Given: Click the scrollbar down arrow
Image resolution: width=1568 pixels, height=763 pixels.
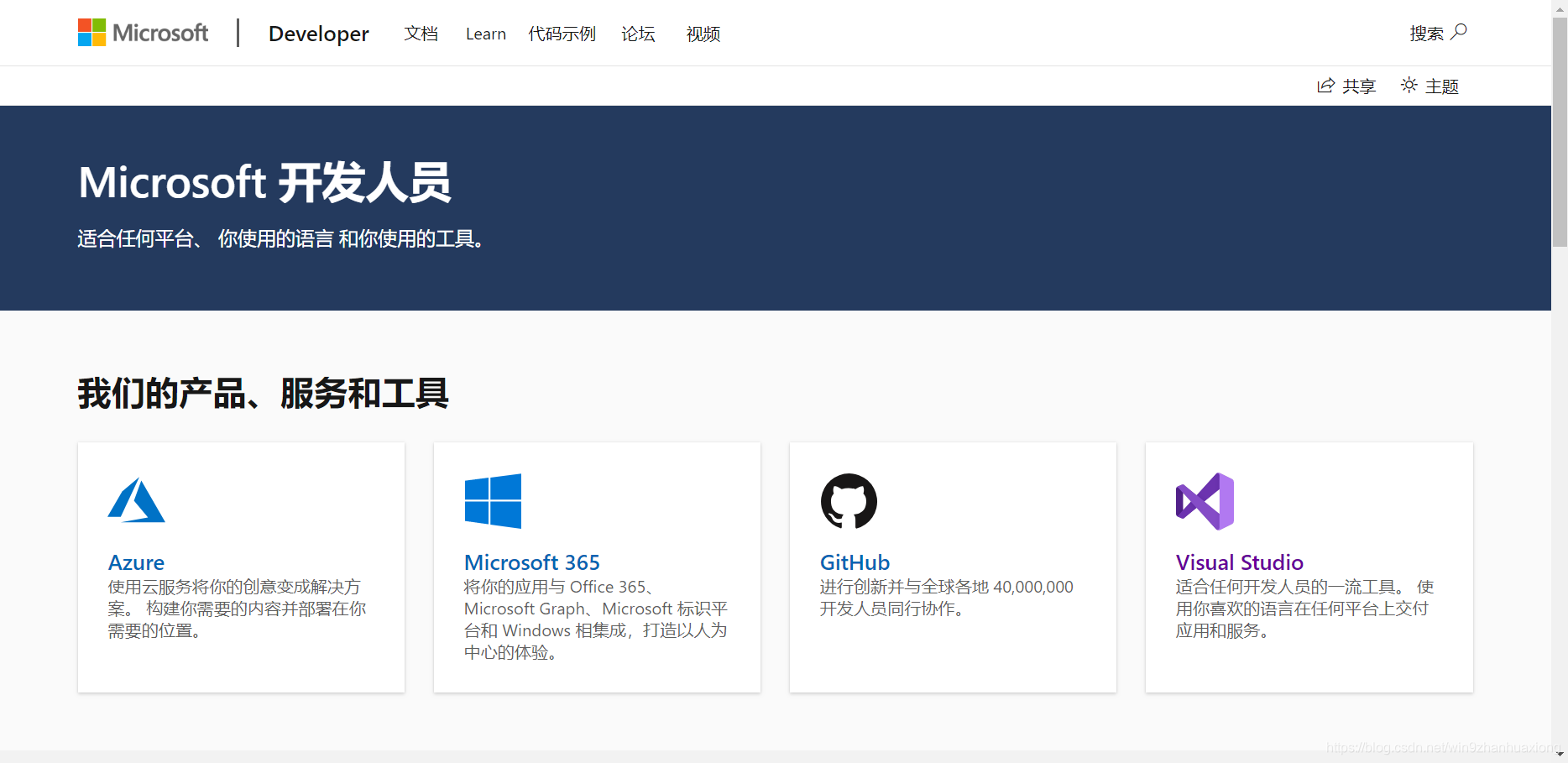Looking at the screenshot, I should pyautogui.click(x=1560, y=755).
